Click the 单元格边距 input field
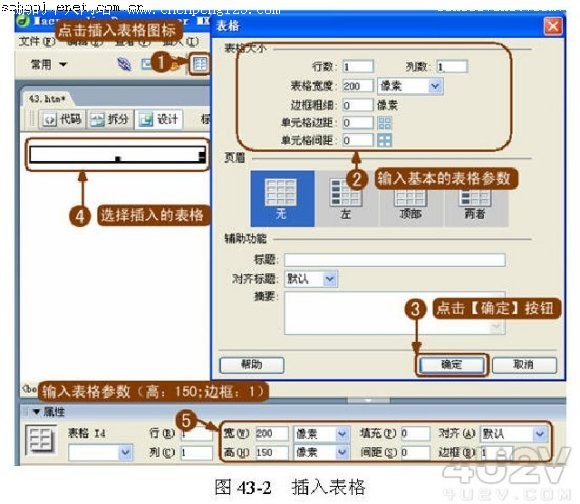Image resolution: width=580 pixels, height=504 pixels. (x=358, y=122)
